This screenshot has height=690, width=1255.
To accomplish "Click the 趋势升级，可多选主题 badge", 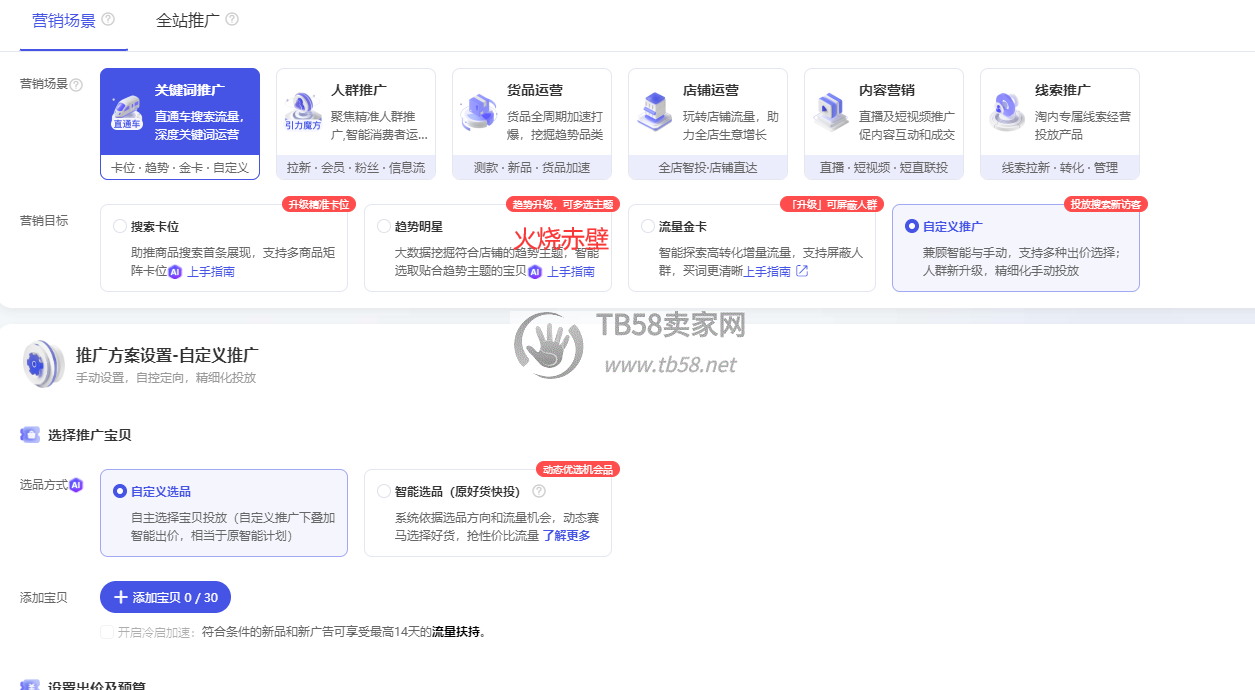I will 564,204.
